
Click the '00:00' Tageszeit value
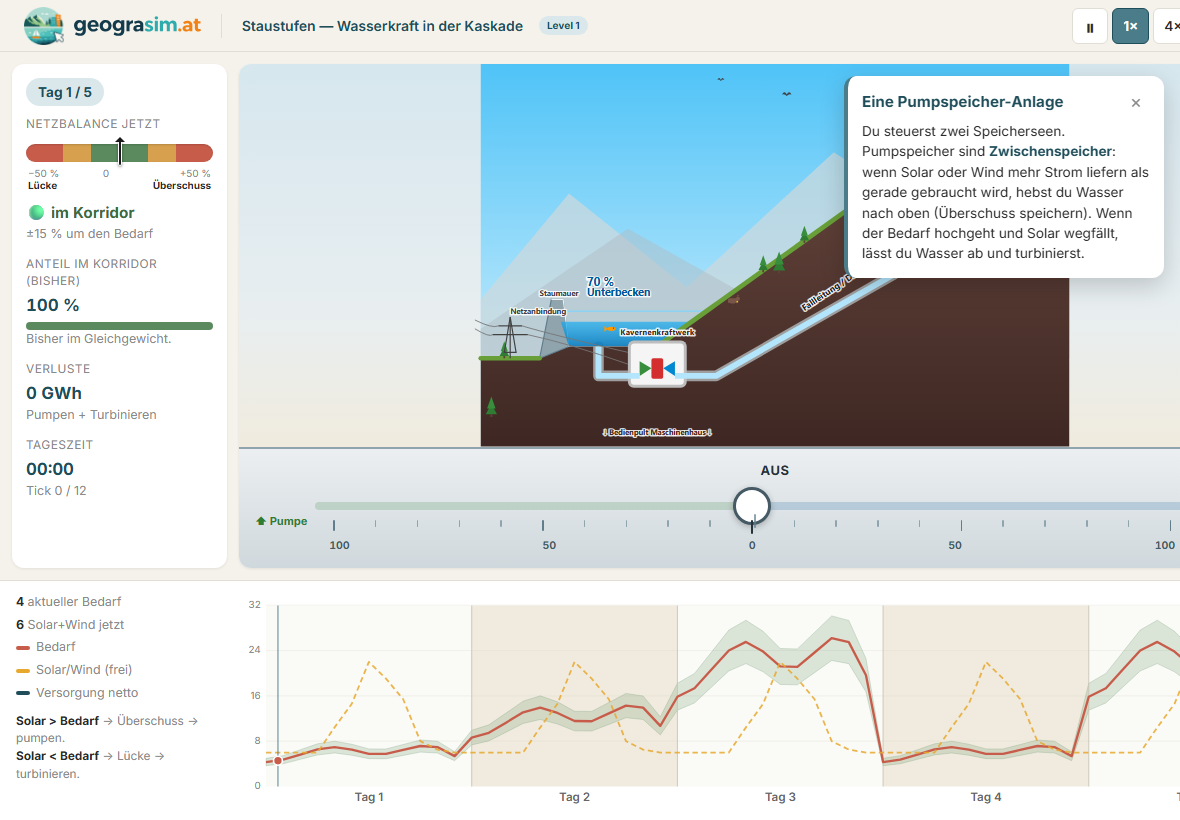coord(50,469)
